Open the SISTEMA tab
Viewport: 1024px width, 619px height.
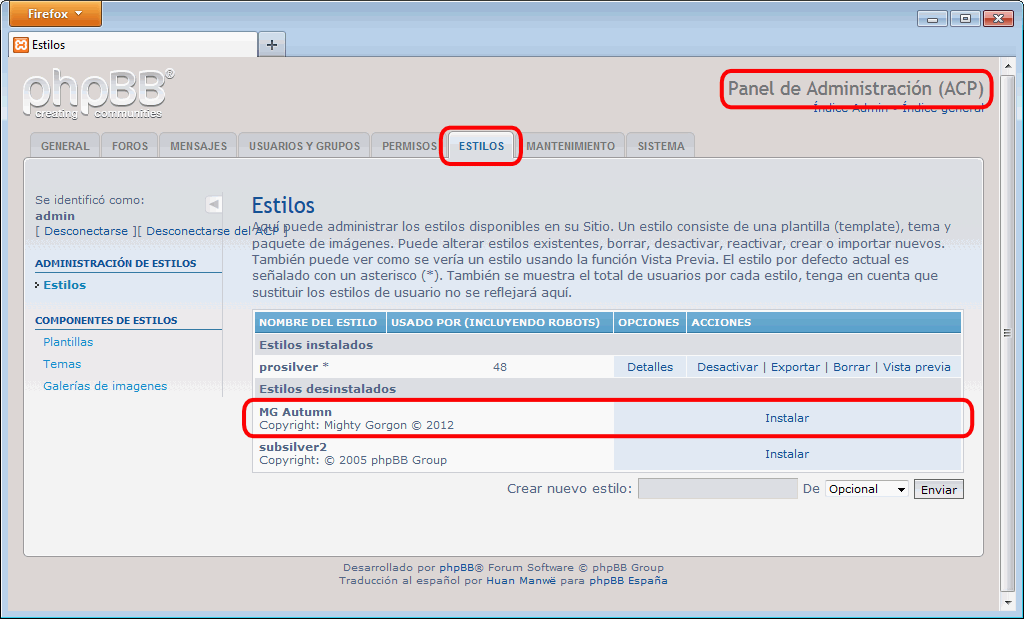[661, 146]
